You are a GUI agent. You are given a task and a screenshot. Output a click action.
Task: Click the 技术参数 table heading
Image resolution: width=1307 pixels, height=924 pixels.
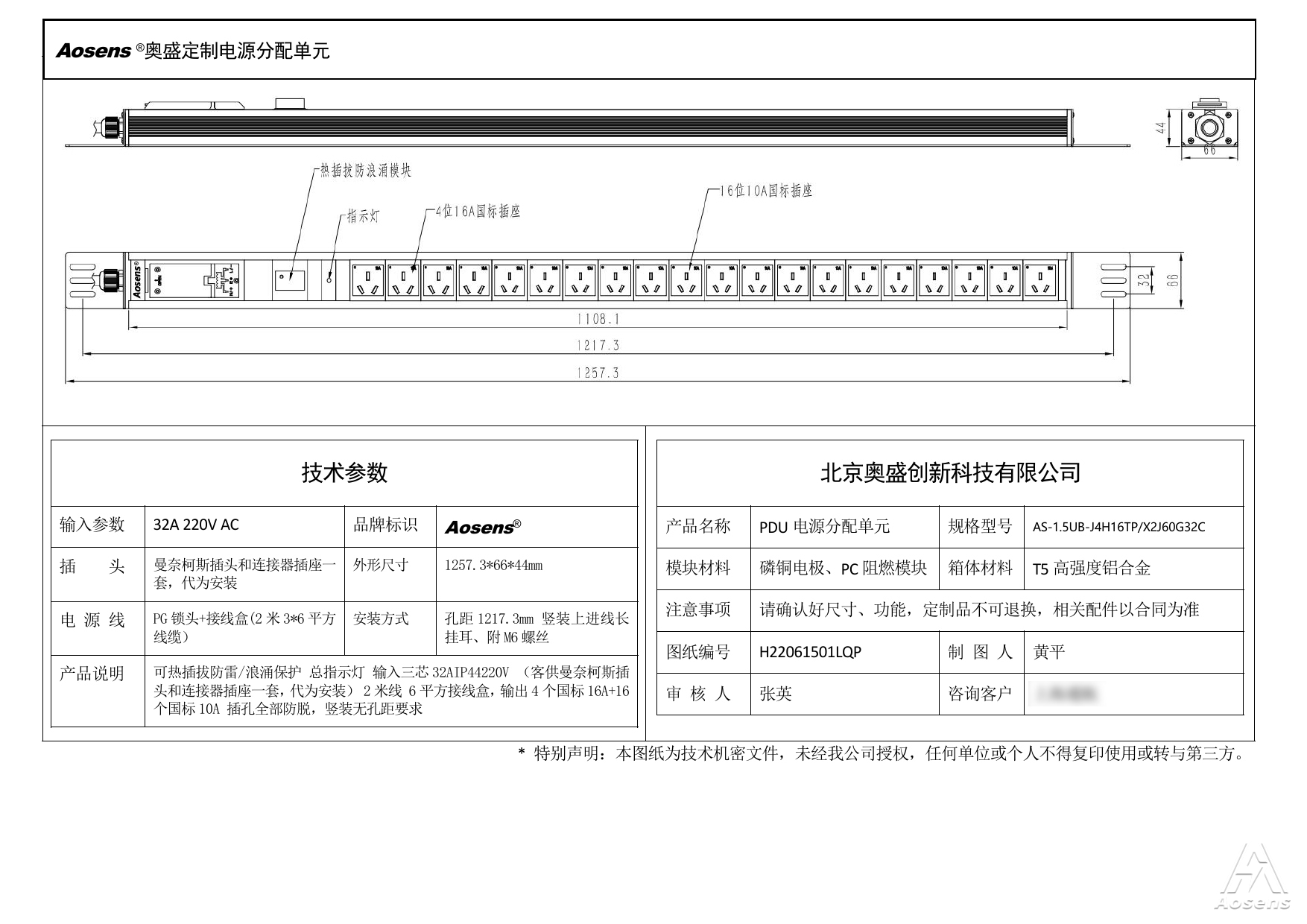point(344,472)
